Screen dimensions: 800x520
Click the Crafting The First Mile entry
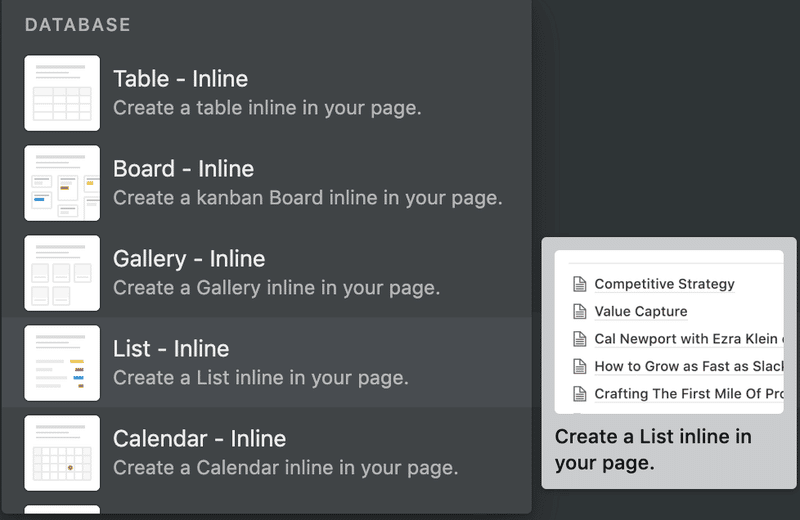coord(688,393)
